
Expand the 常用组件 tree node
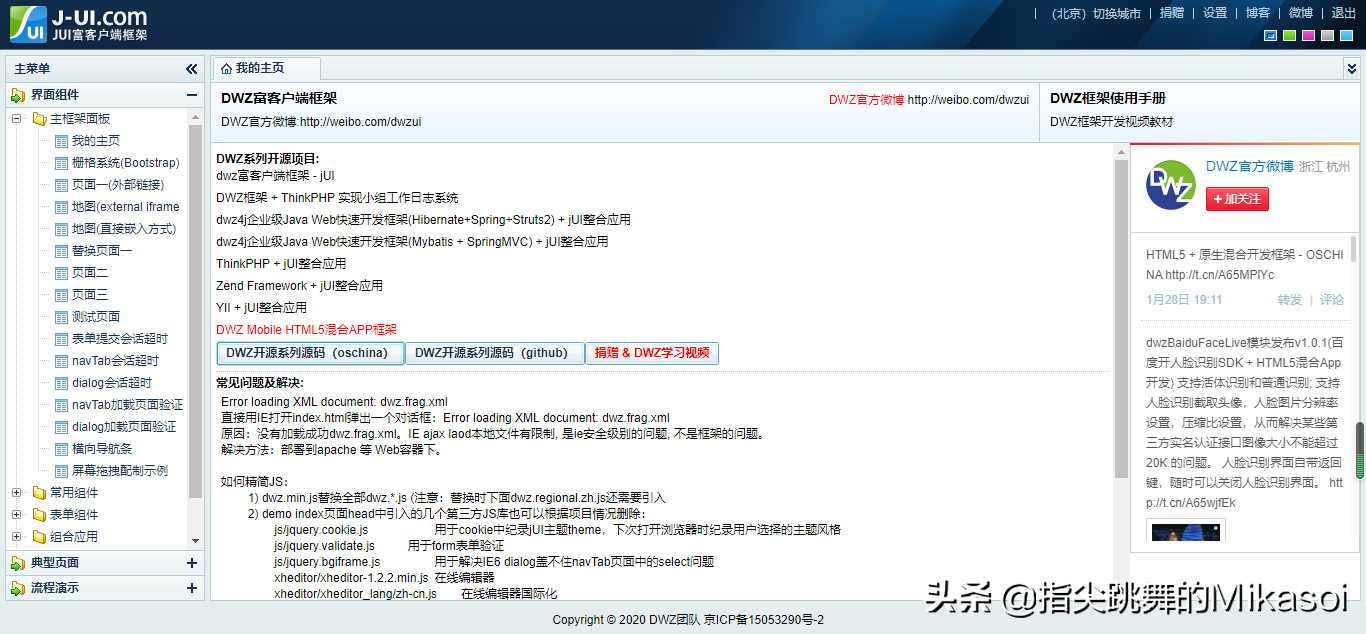click(17, 493)
